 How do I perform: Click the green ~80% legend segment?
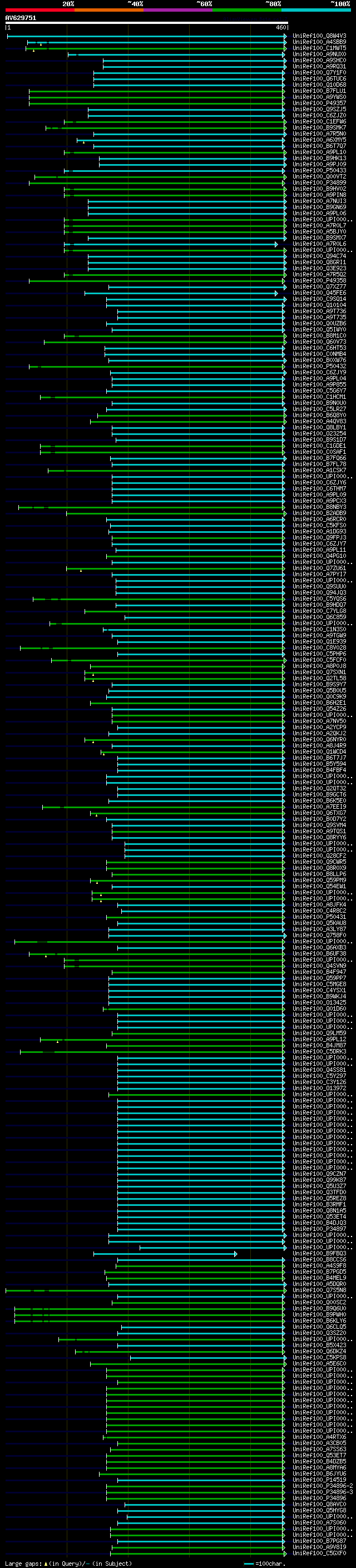(246, 10)
